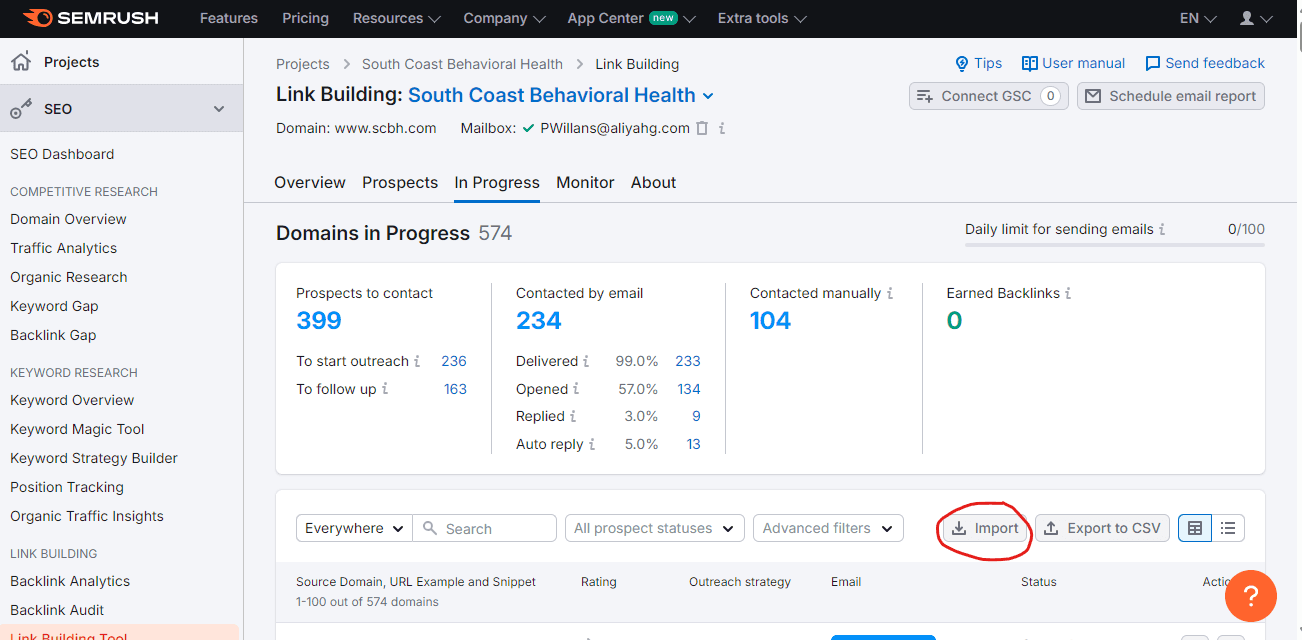Click the Projects home icon

pos(20,62)
